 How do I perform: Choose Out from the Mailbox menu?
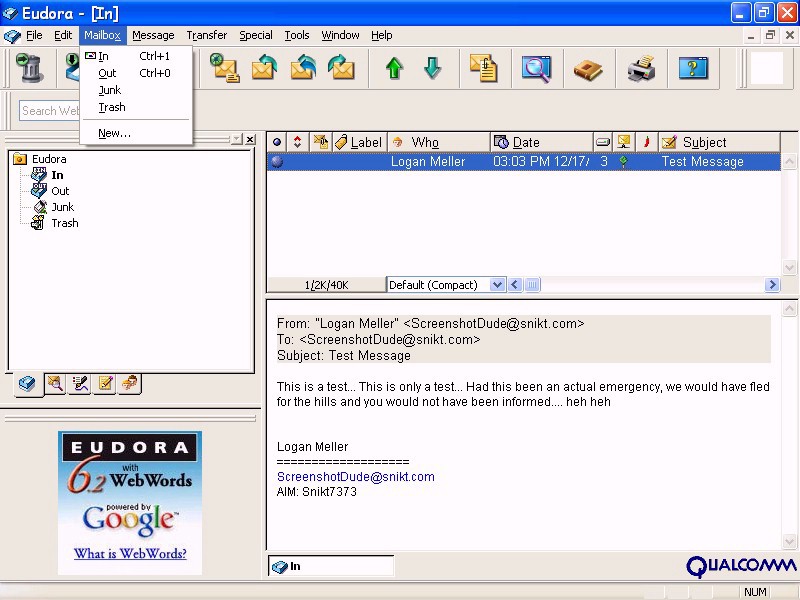click(136, 73)
